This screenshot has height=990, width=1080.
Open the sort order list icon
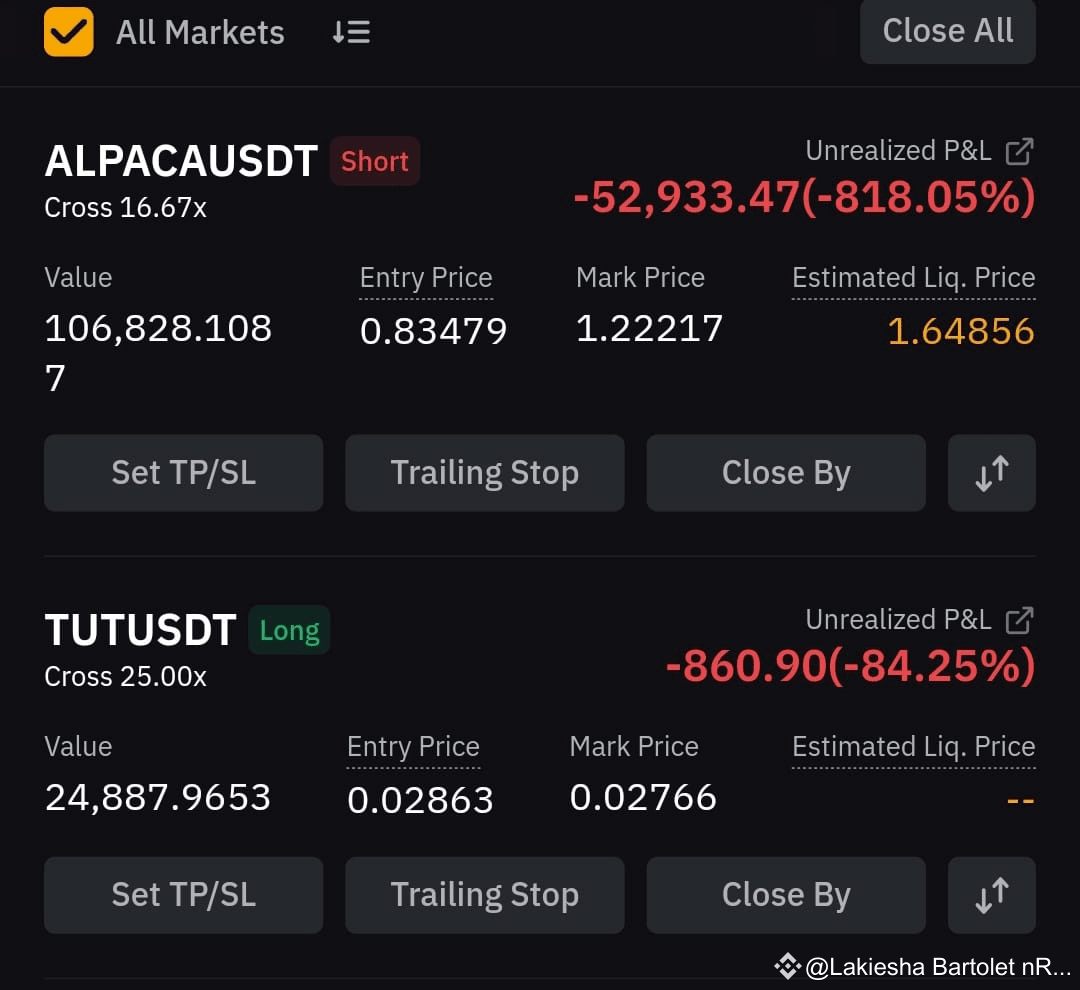[x=351, y=32]
